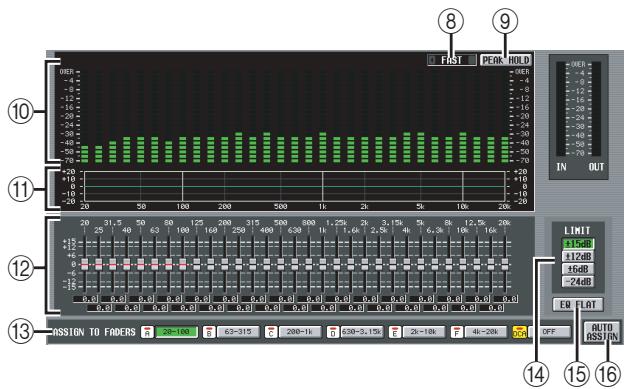
Task: Click the 4k band fader knob
Action: [x=406, y=264]
